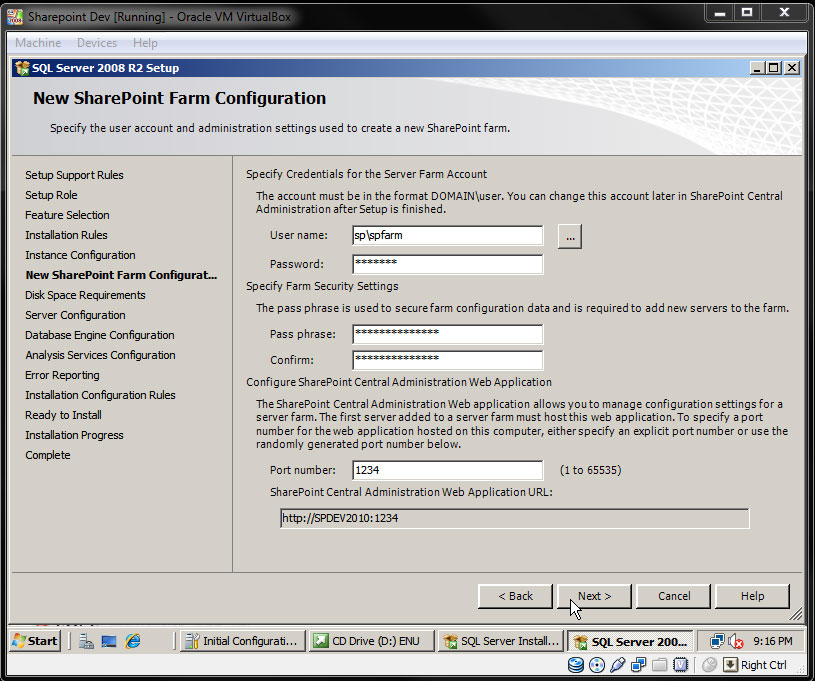Click the VirtualBox network adapters icon

point(638,665)
